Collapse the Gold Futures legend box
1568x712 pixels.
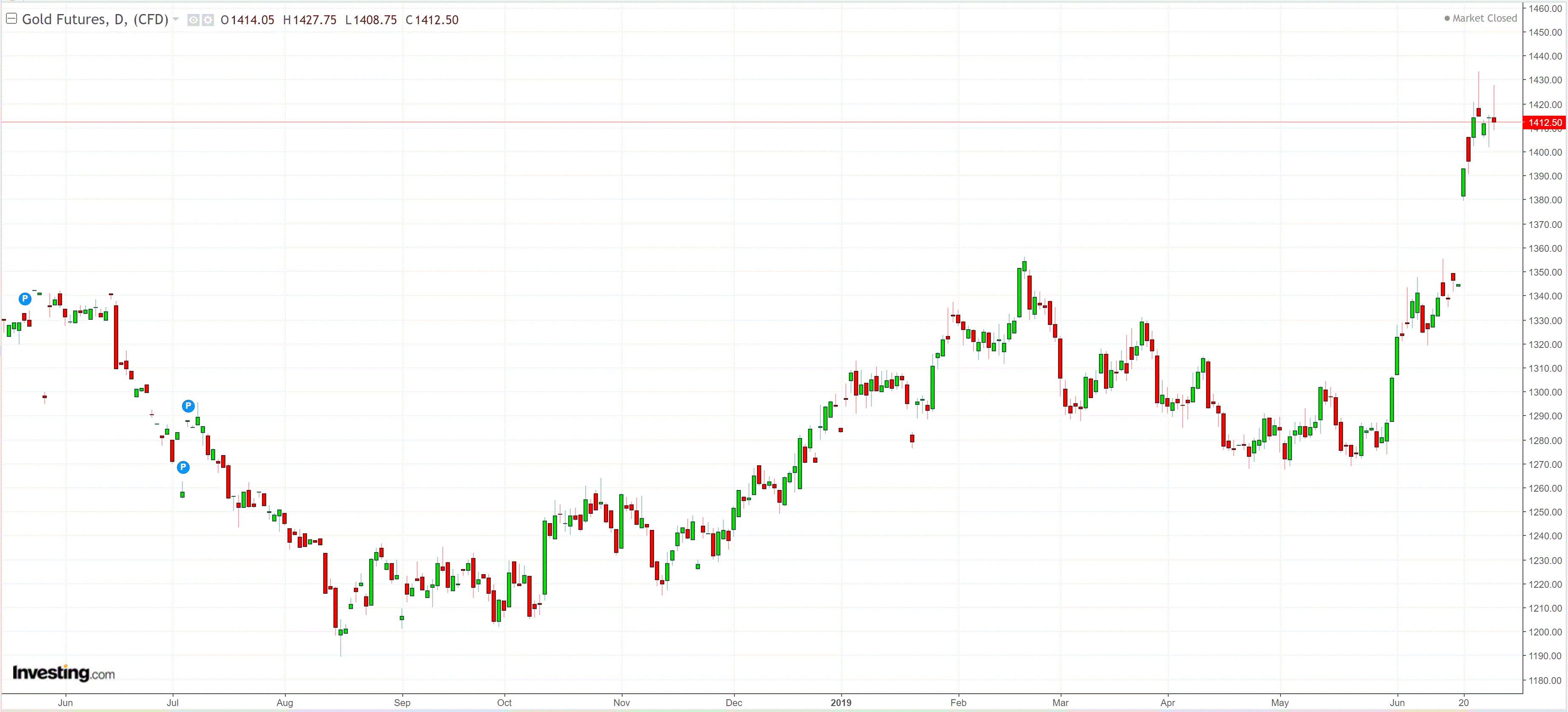point(11,19)
